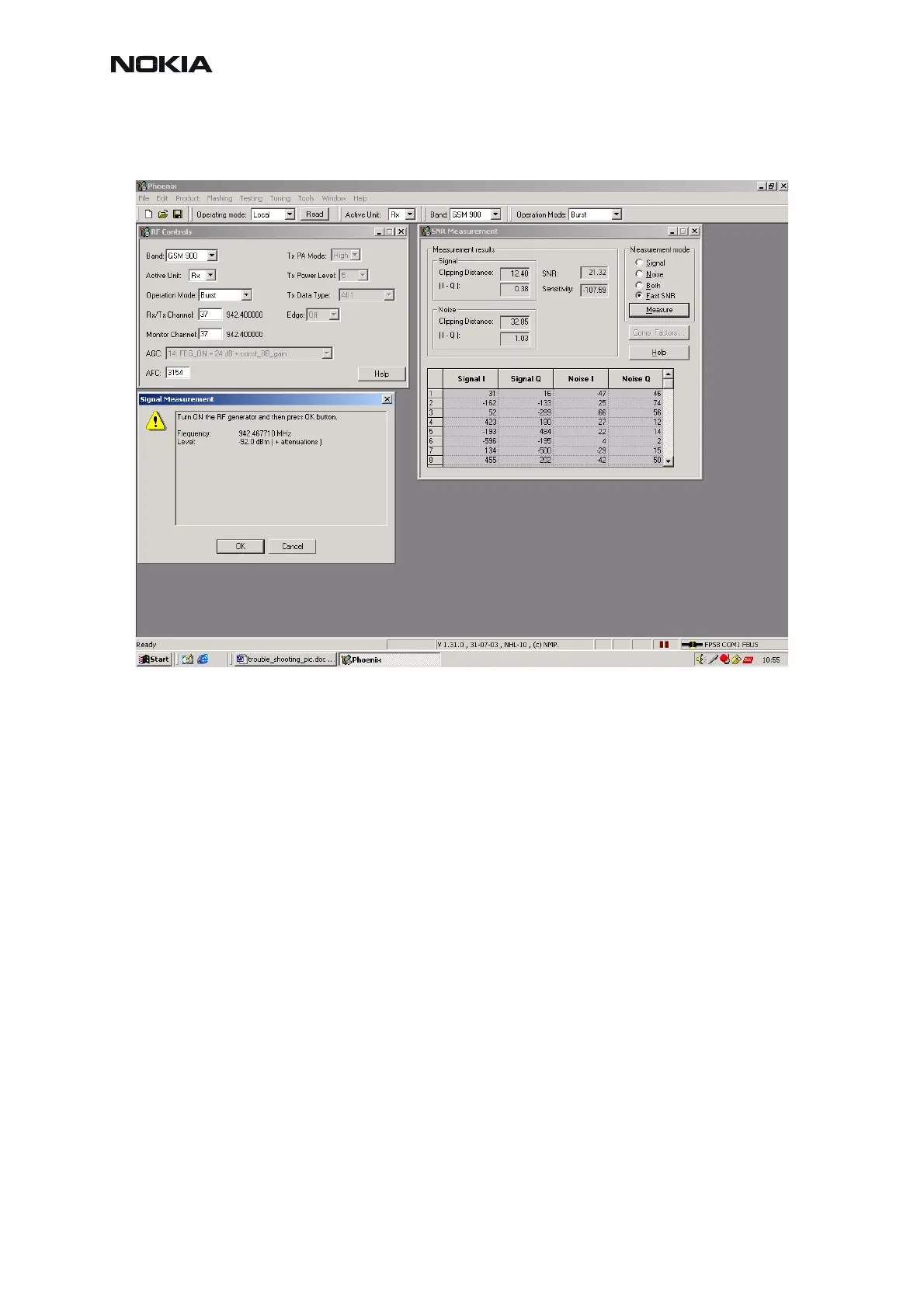Click the Rx/Tx Channel input field
The height and width of the screenshot is (1308, 924).
point(210,315)
